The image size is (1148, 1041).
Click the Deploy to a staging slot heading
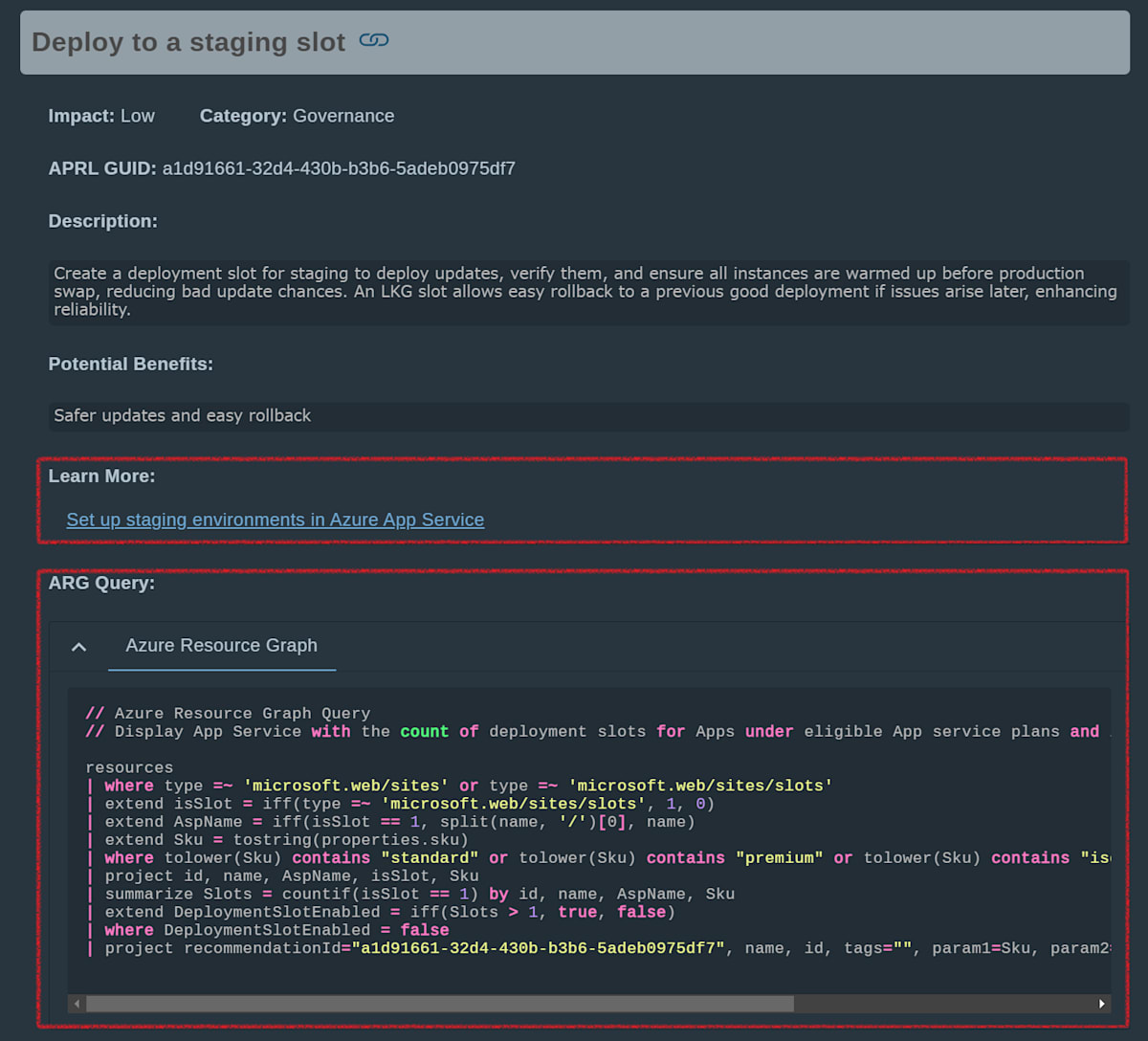188,42
